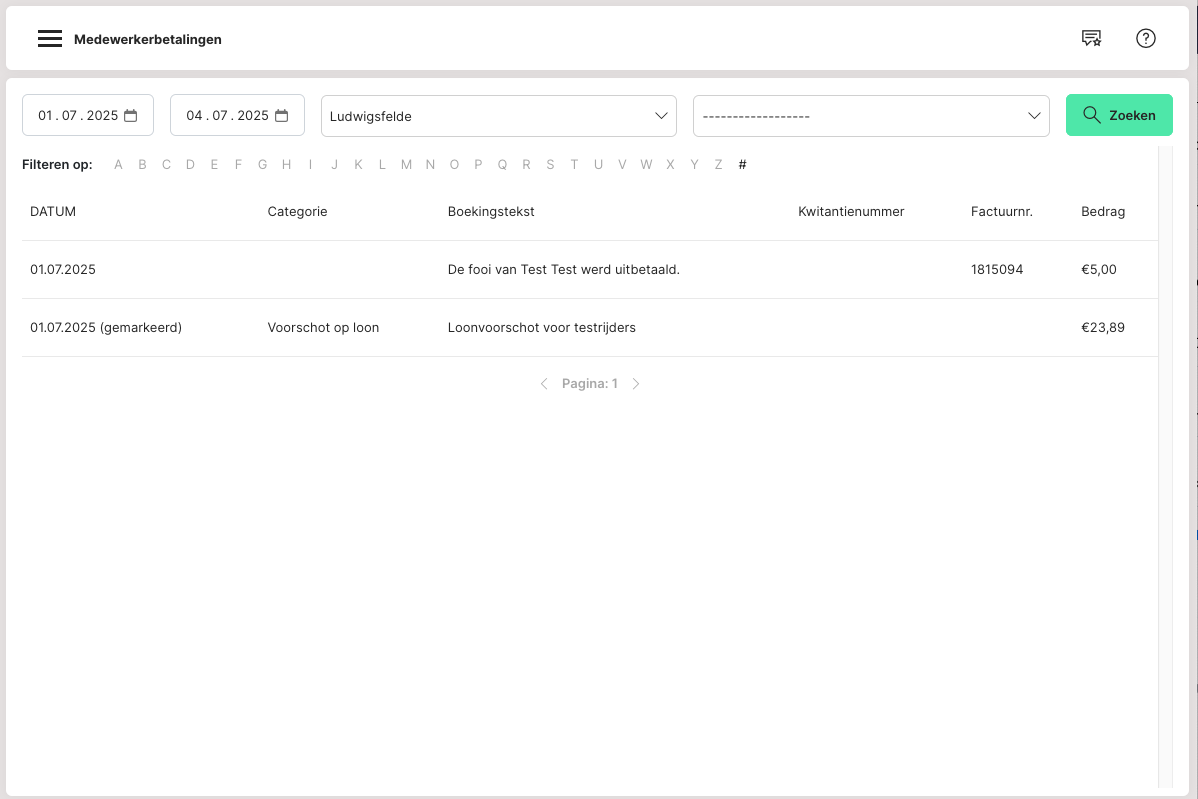Viewport: 1198px width, 799px height.
Task: Filter by letter M
Action: click(406, 164)
